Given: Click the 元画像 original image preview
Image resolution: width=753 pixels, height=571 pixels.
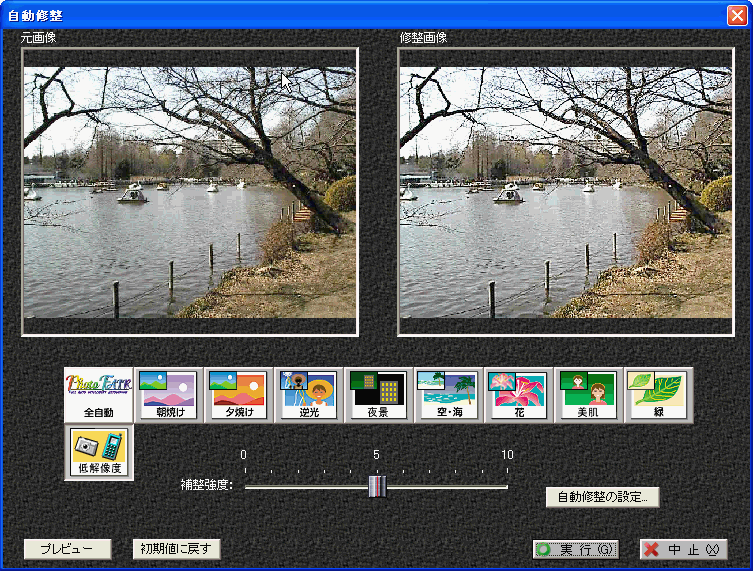Looking at the screenshot, I should point(190,192).
